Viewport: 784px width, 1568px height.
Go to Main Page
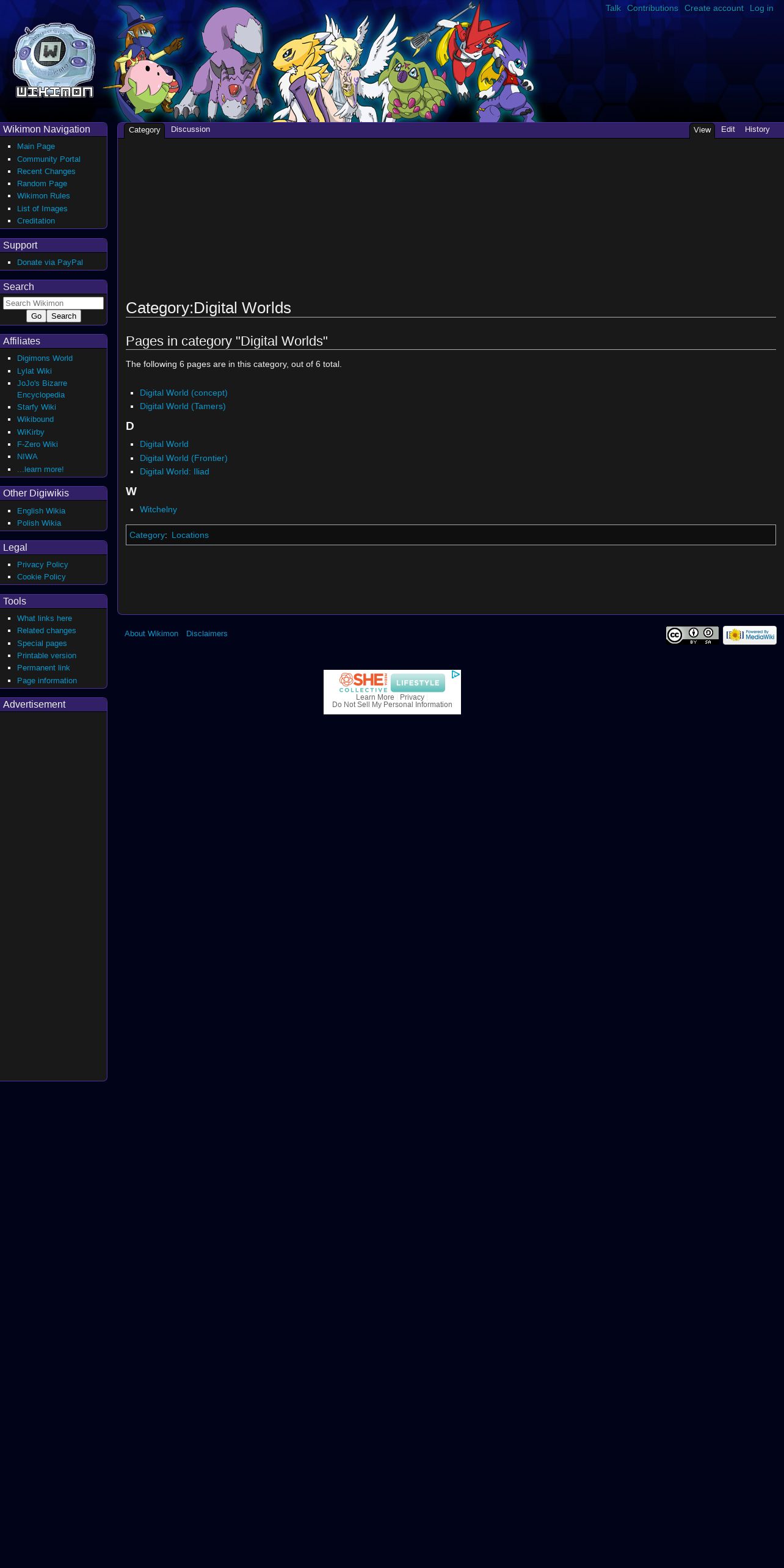pyautogui.click(x=36, y=147)
